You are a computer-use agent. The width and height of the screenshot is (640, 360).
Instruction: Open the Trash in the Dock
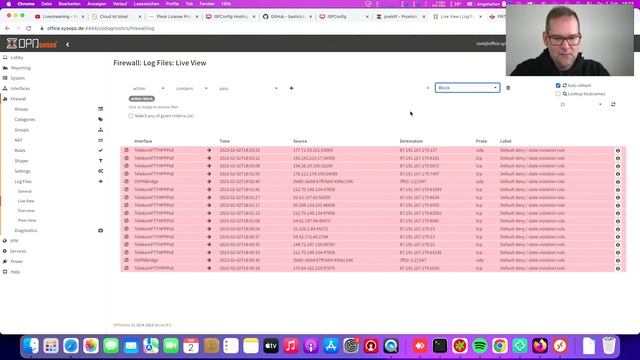point(609,346)
